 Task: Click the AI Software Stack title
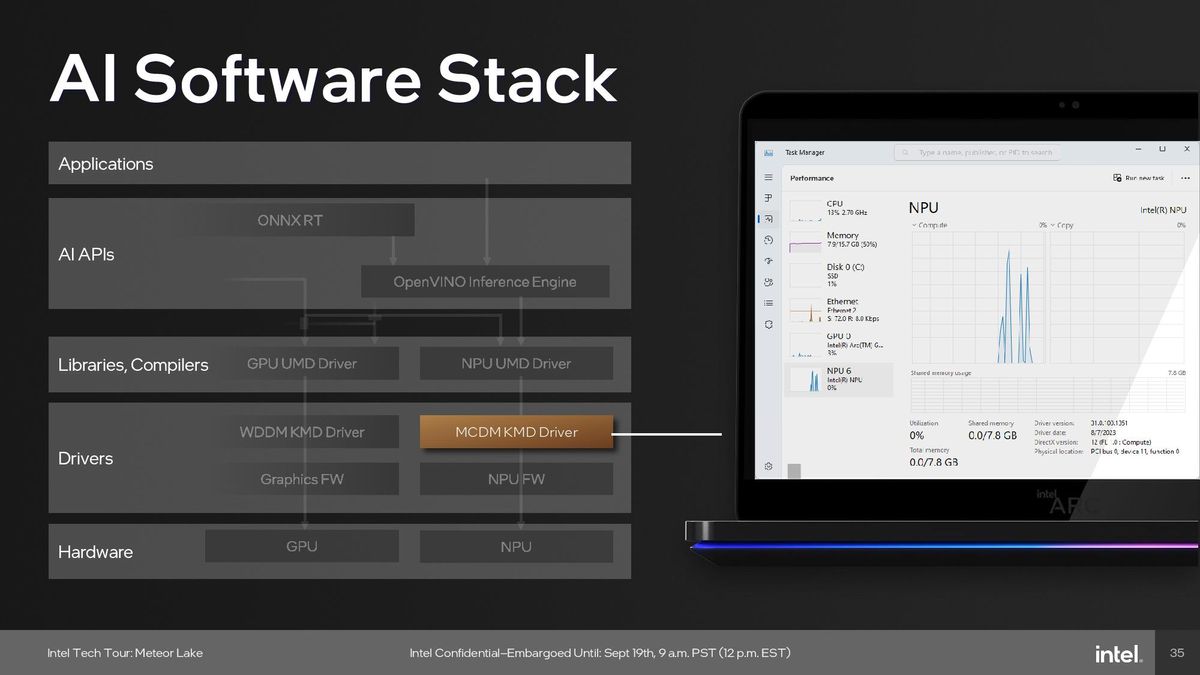pyautogui.click(x=333, y=79)
